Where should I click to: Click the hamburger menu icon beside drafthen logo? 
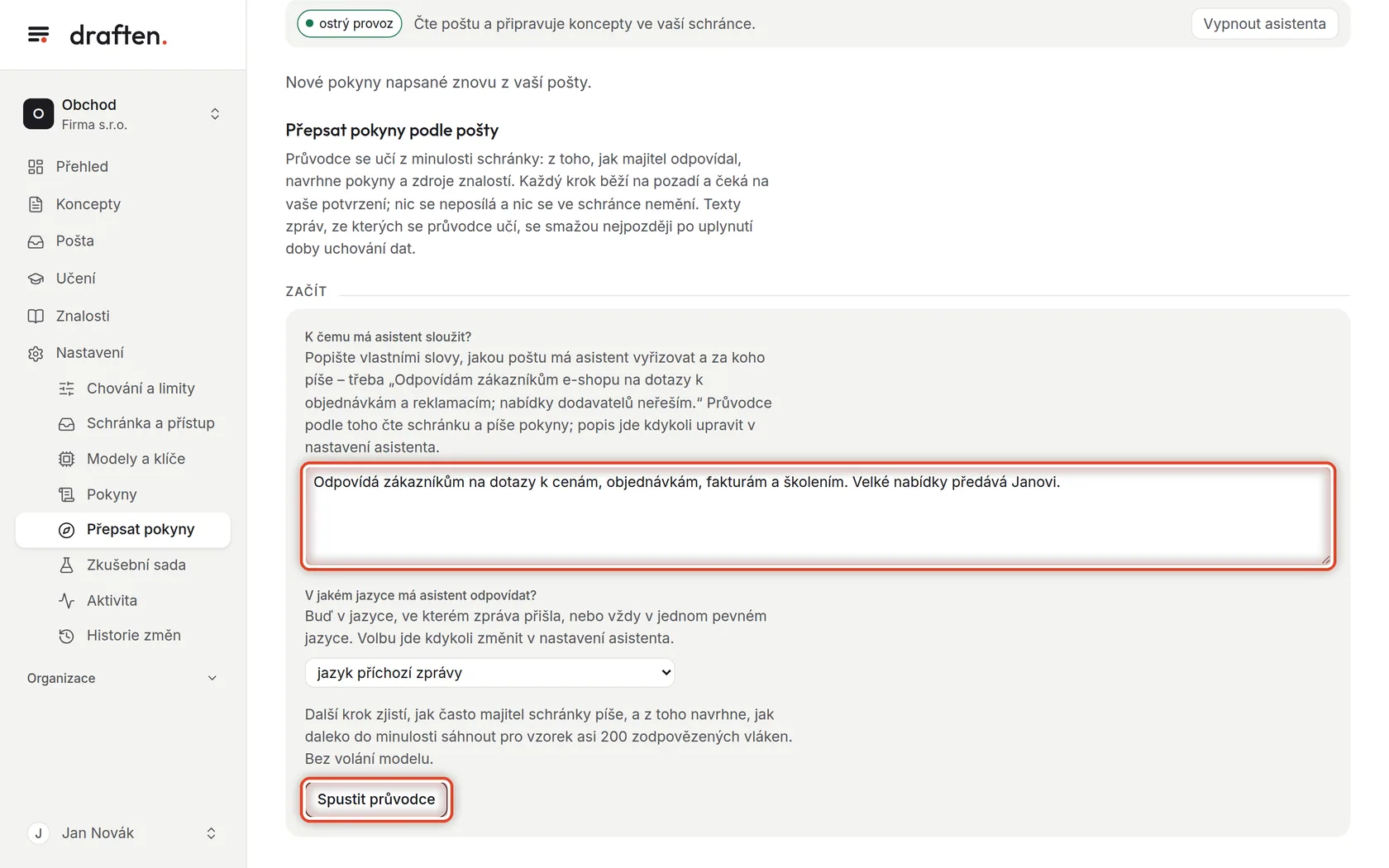38,35
